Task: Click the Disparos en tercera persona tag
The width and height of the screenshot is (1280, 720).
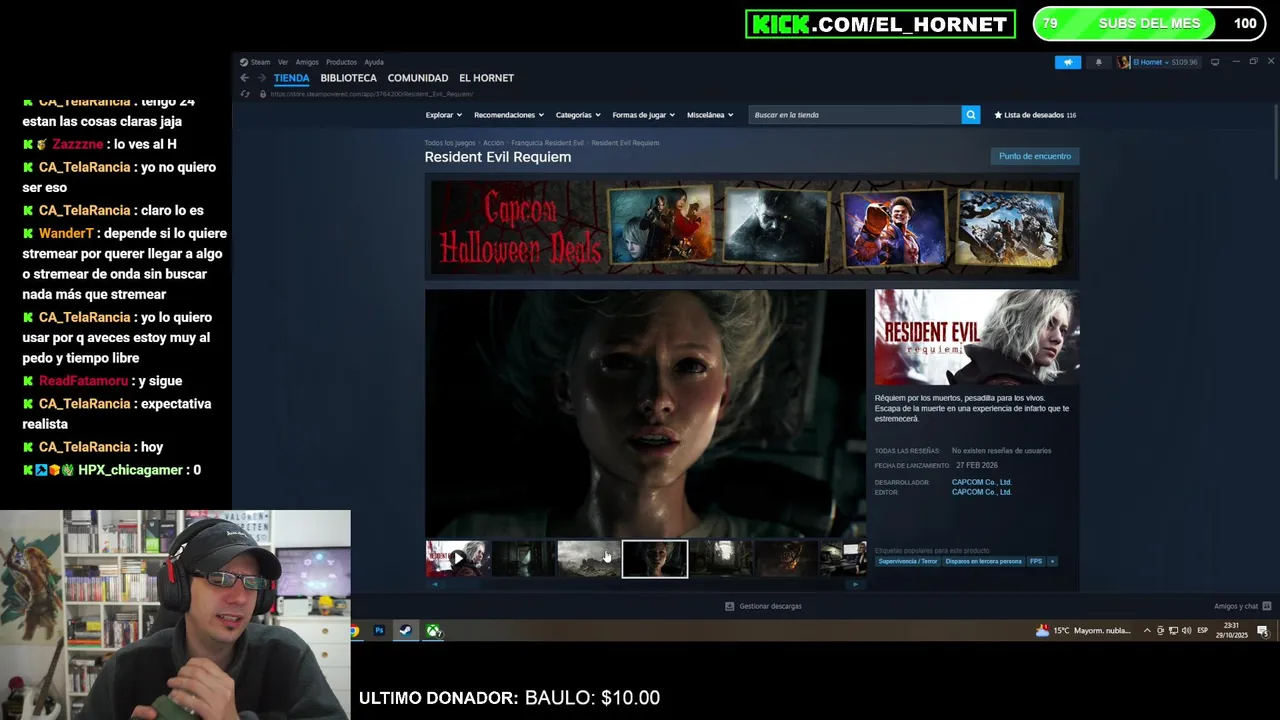Action: [x=983, y=561]
